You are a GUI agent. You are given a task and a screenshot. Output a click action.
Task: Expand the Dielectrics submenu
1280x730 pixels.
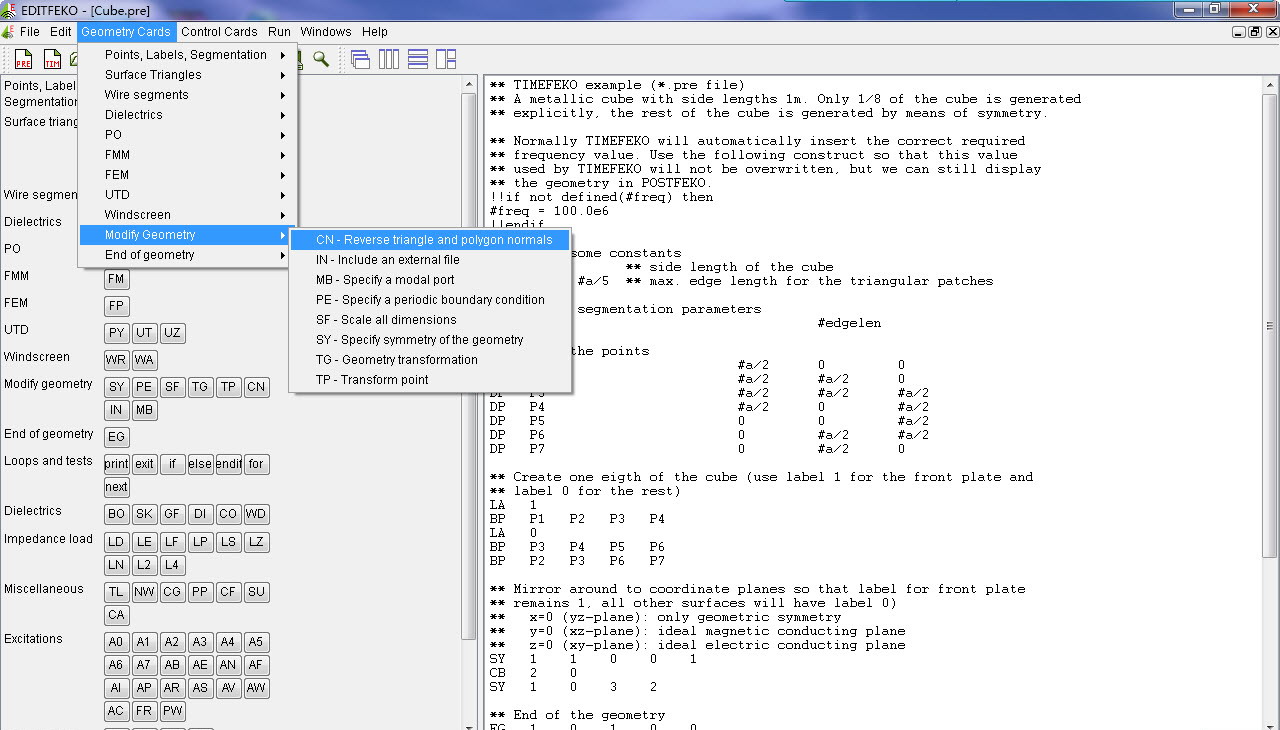[188, 115]
